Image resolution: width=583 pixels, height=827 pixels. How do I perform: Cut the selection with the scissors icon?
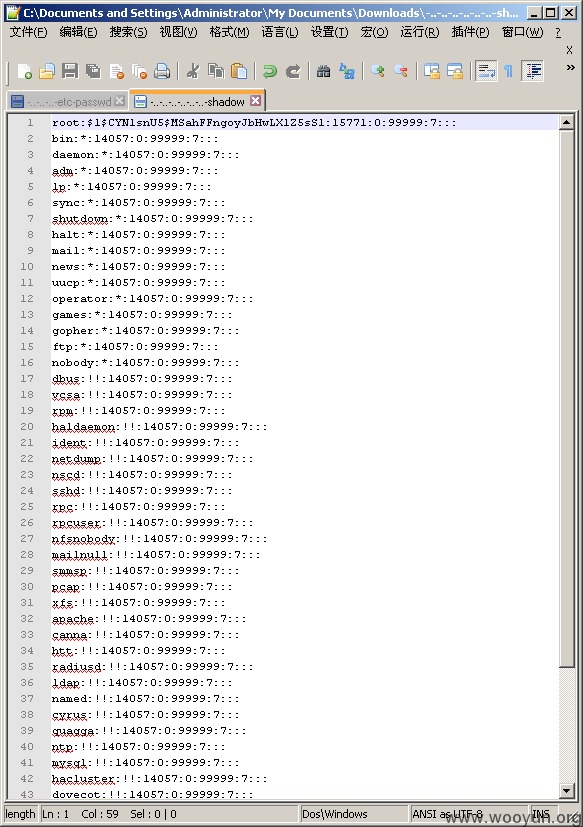click(x=193, y=71)
